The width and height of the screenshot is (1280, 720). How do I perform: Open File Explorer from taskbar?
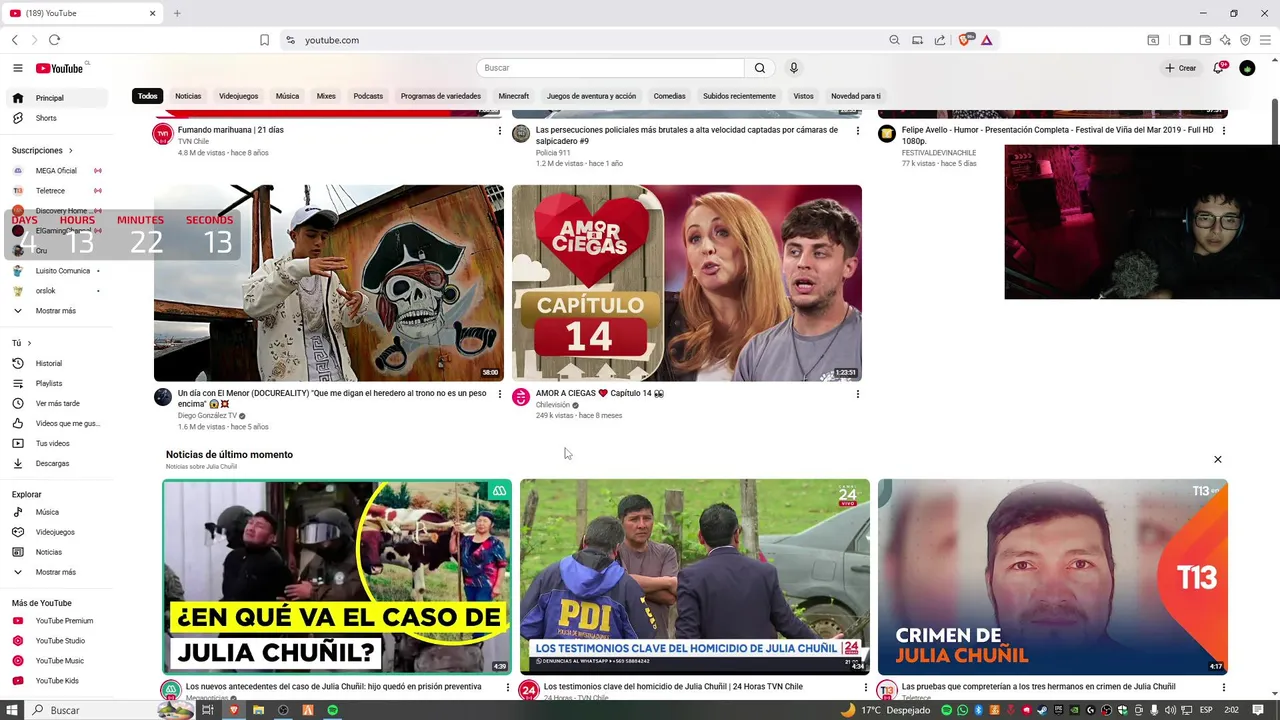click(258, 710)
